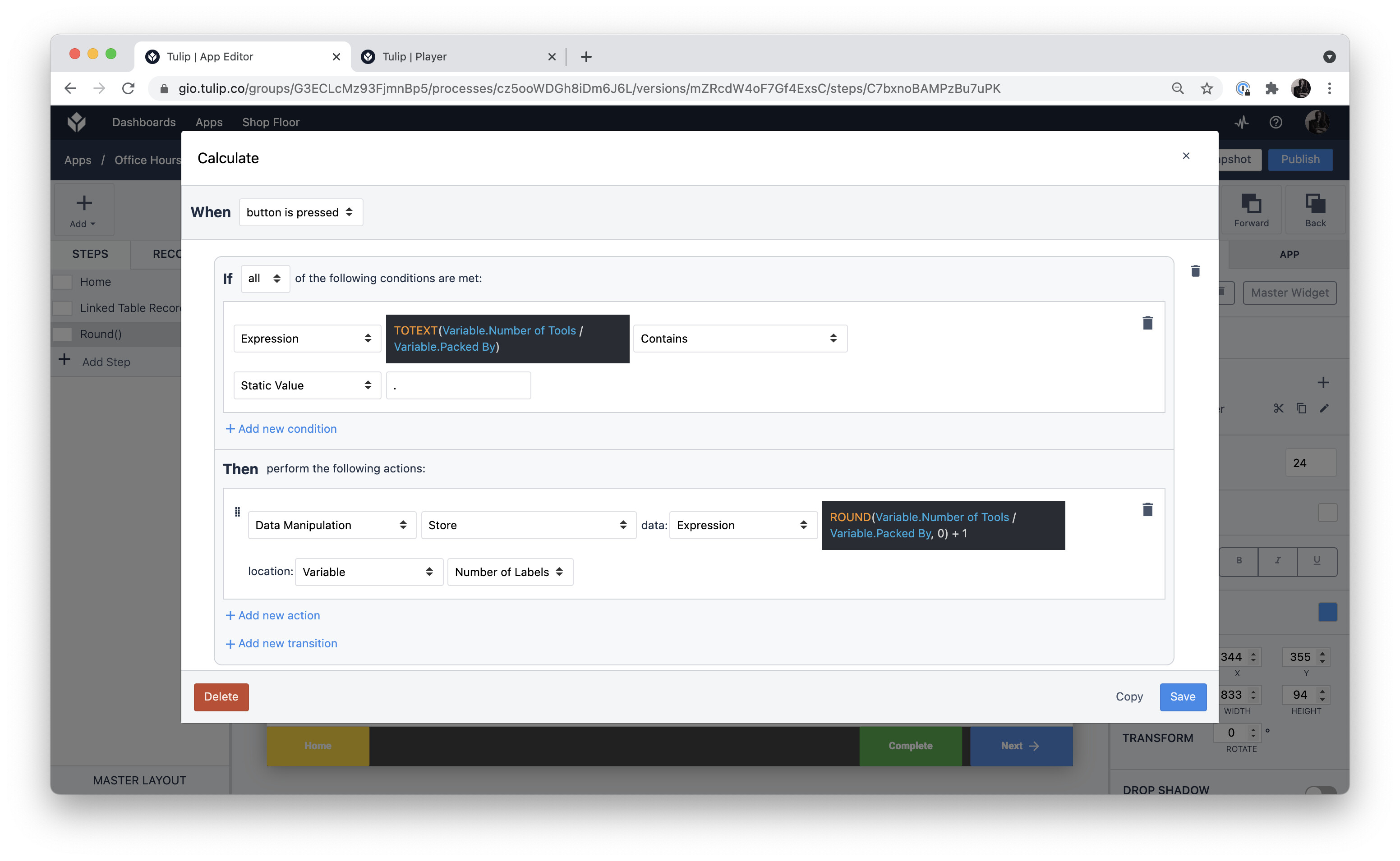This screenshot has width=1400, height=861.
Task: Click Add new transition link
Action: coord(281,643)
